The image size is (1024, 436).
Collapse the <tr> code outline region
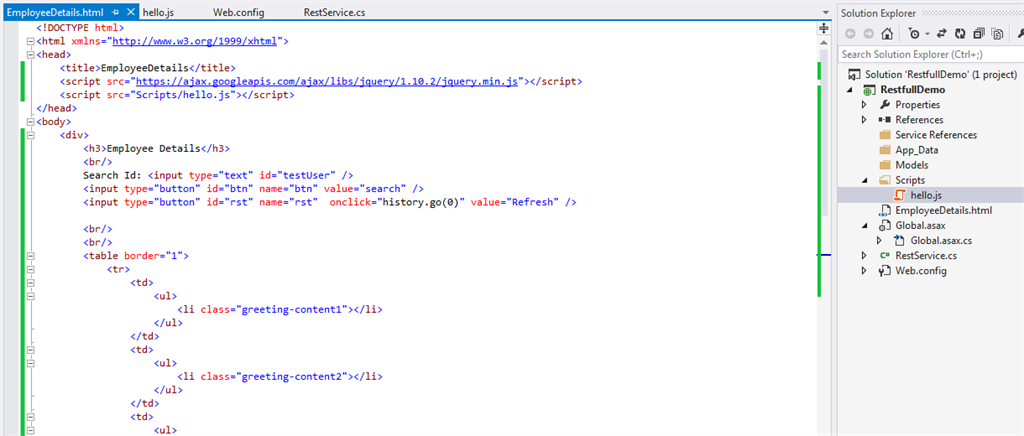[30, 269]
